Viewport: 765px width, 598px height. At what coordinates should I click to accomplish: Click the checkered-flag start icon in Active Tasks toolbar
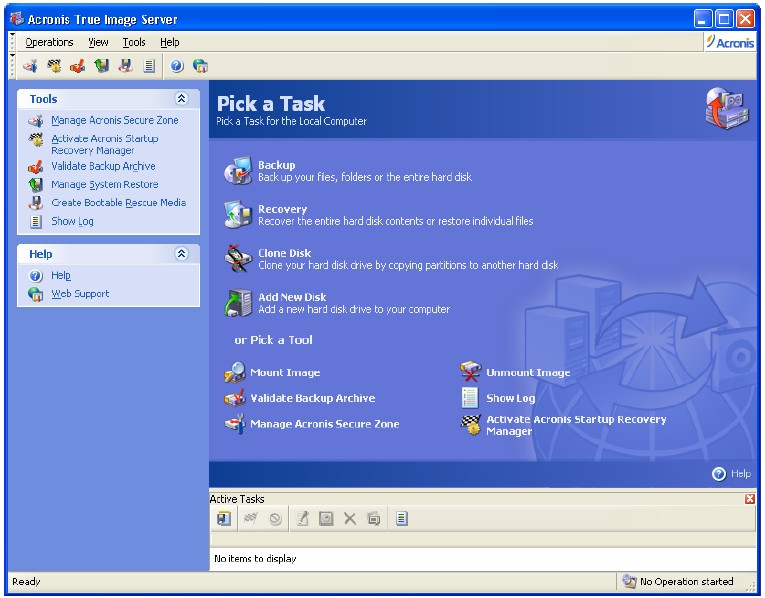coord(251,518)
